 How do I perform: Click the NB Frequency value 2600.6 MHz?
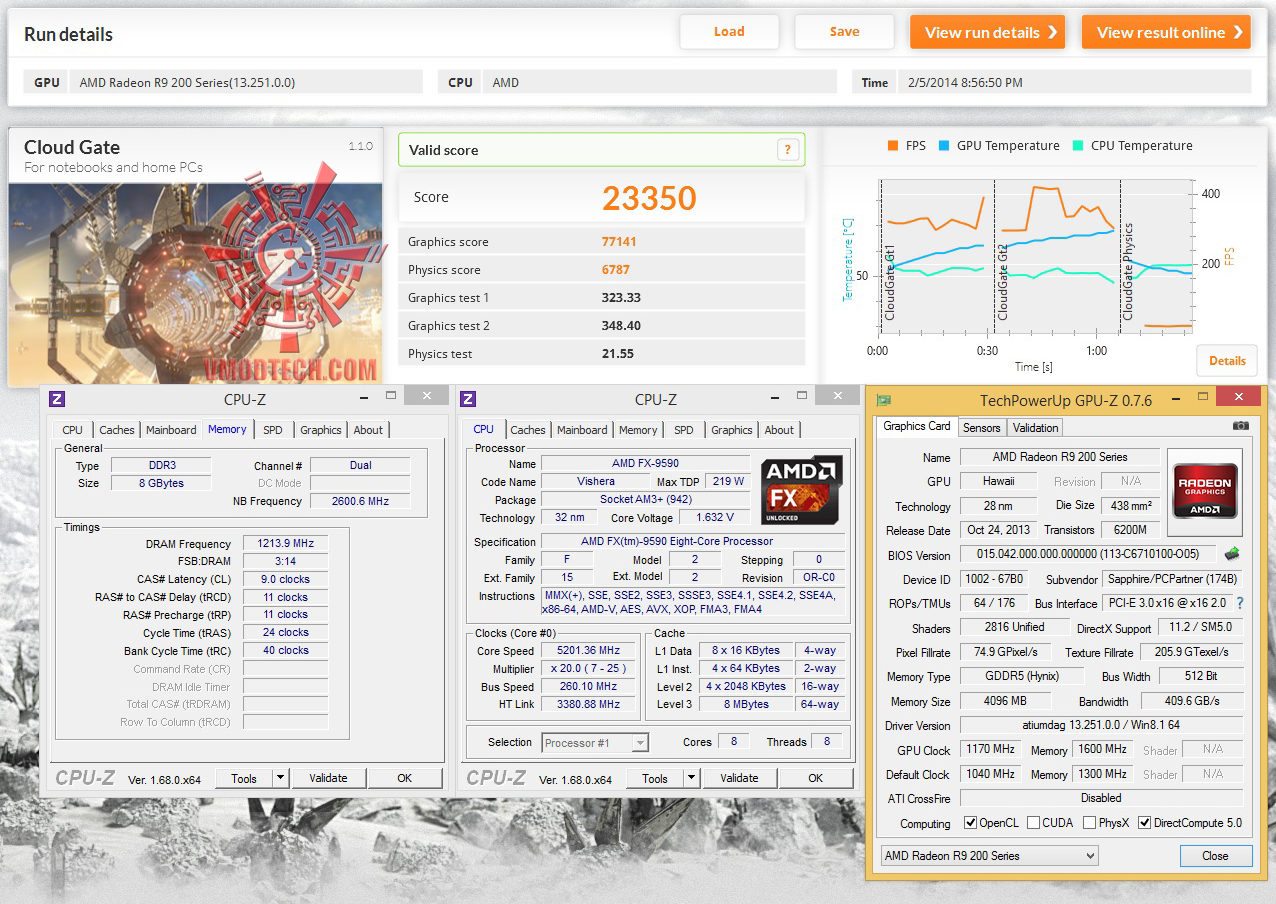[360, 502]
